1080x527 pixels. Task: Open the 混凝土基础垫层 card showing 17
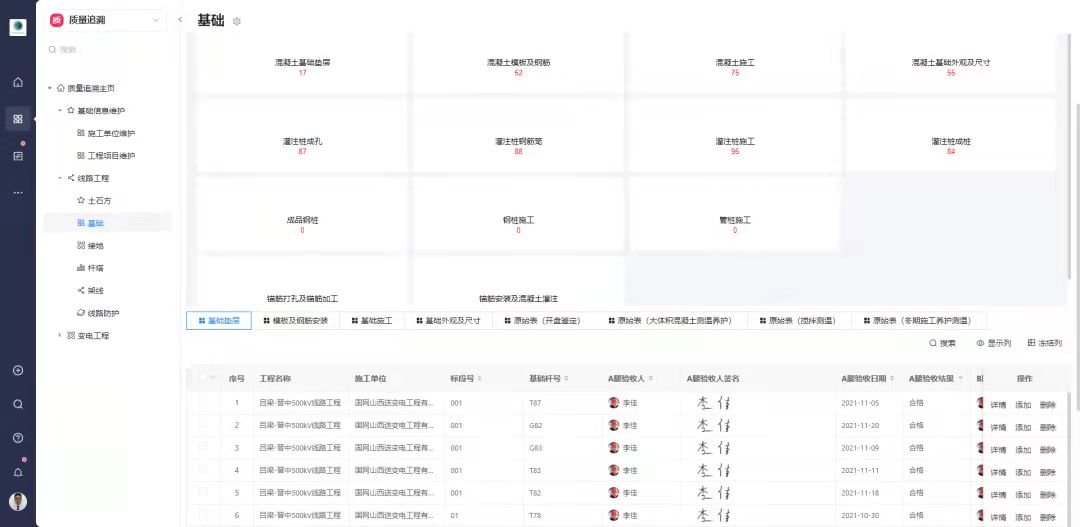pos(302,65)
